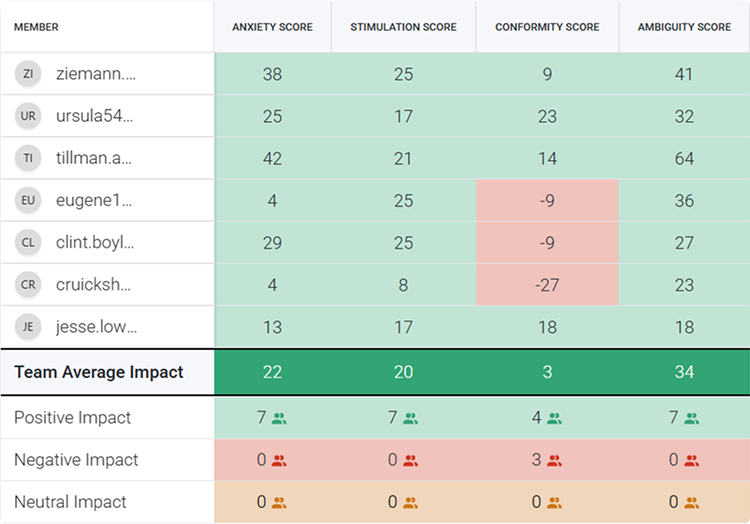This screenshot has width=750, height=524.
Task: Click green people icon in Conformity Positive Impact
Action: click(554, 419)
